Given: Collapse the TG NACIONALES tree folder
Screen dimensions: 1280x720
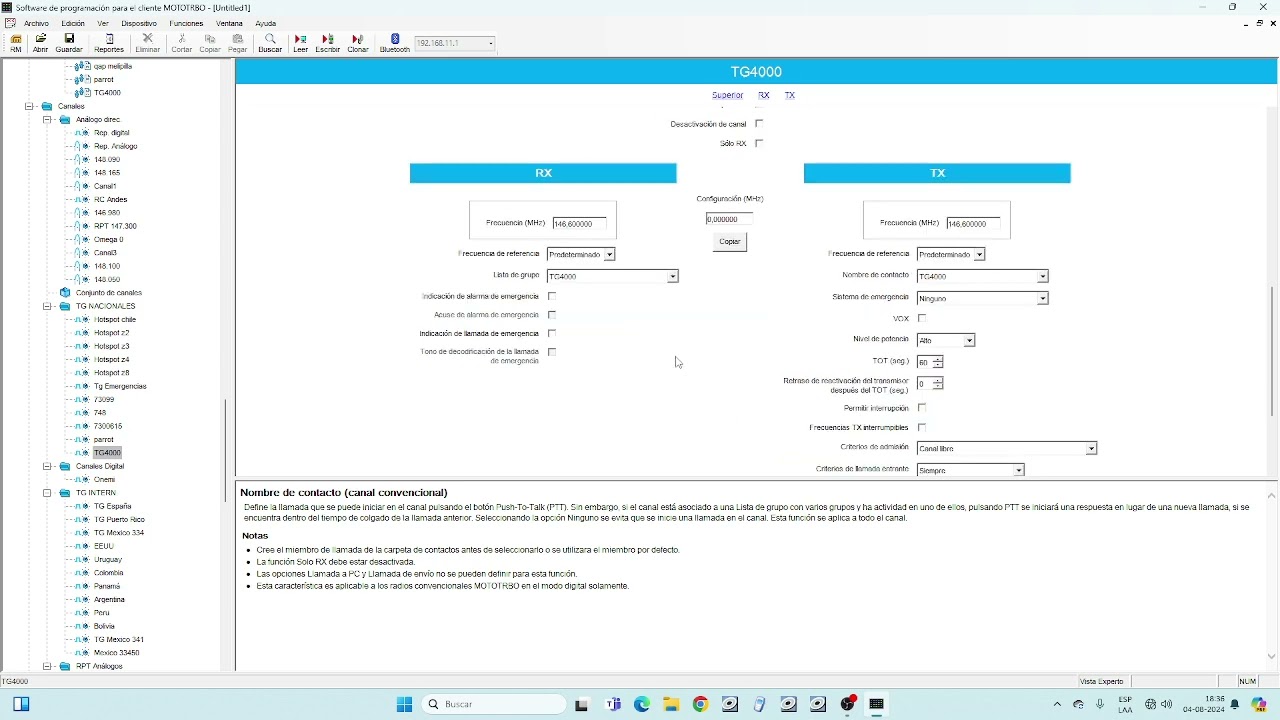Looking at the screenshot, I should [47, 306].
